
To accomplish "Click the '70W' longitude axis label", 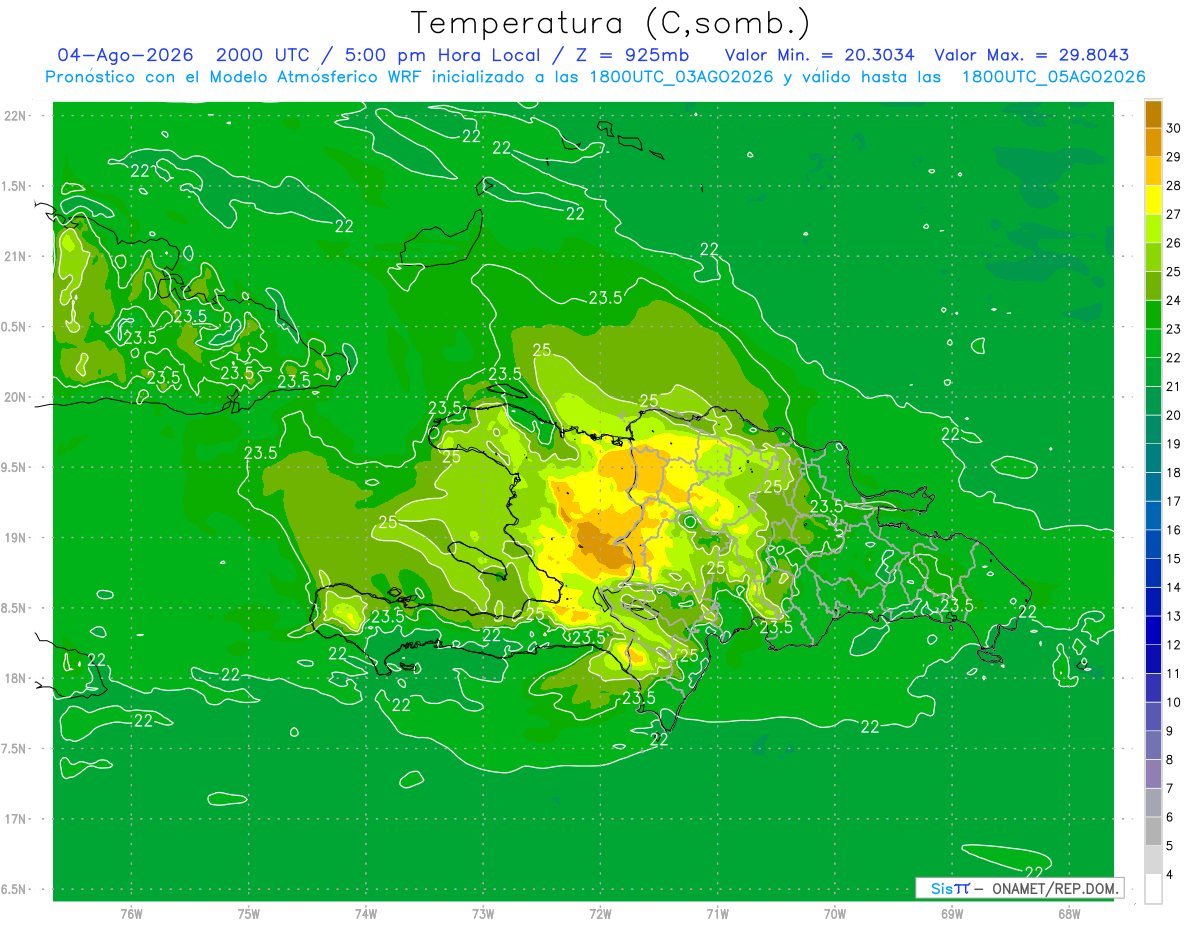I will pyautogui.click(x=835, y=913).
